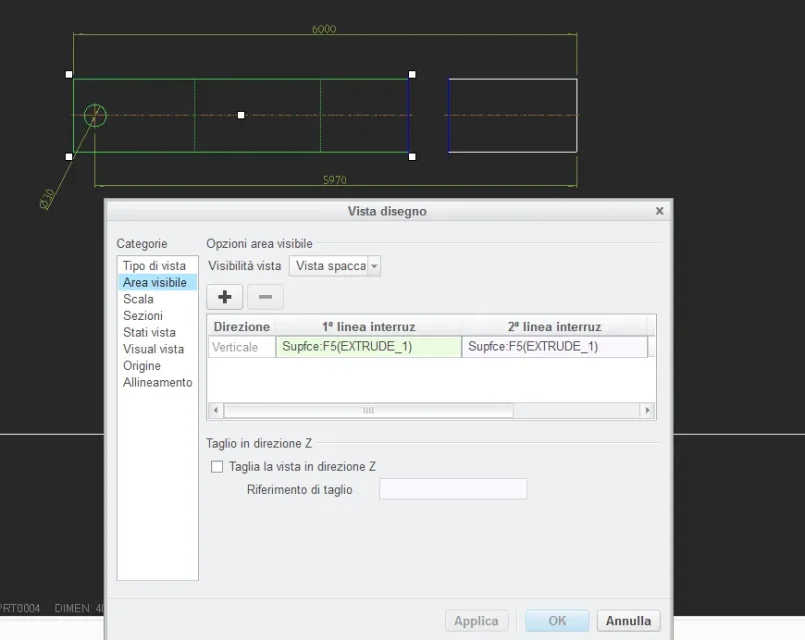
Task: Click the Applica button
Action: (x=476, y=621)
